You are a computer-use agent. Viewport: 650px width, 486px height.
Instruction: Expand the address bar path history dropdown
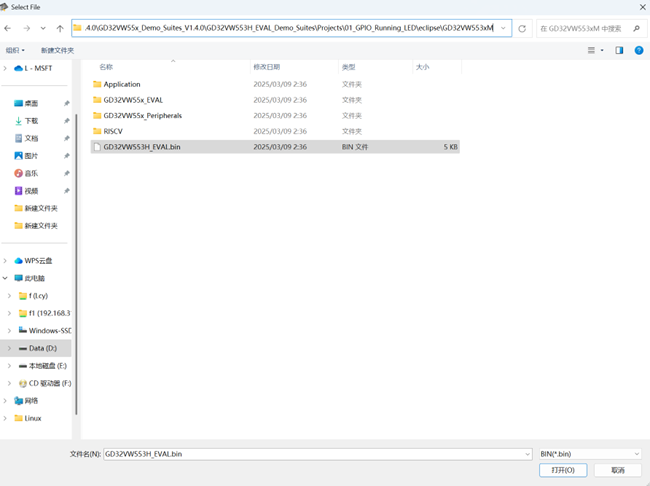[x=503, y=28]
